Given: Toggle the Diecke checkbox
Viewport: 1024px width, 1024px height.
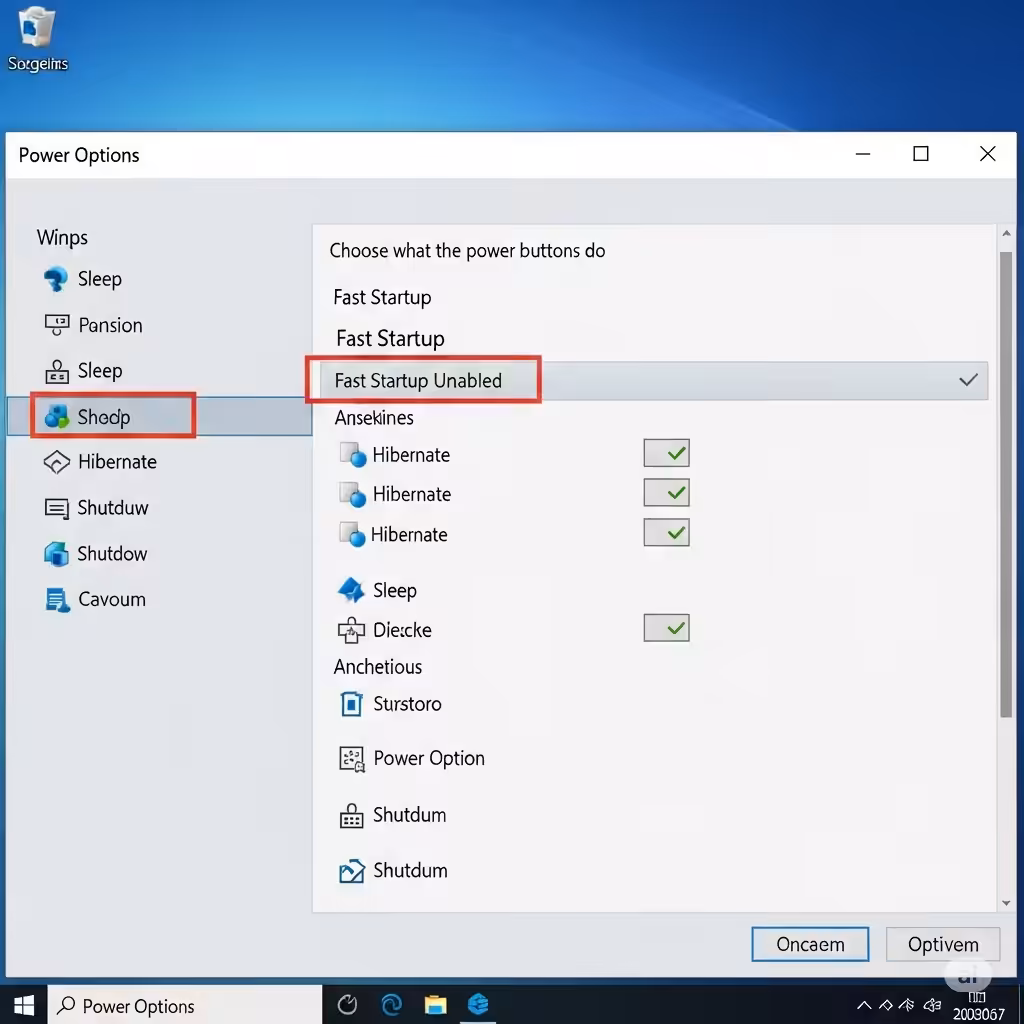Looking at the screenshot, I should pyautogui.click(x=666, y=628).
